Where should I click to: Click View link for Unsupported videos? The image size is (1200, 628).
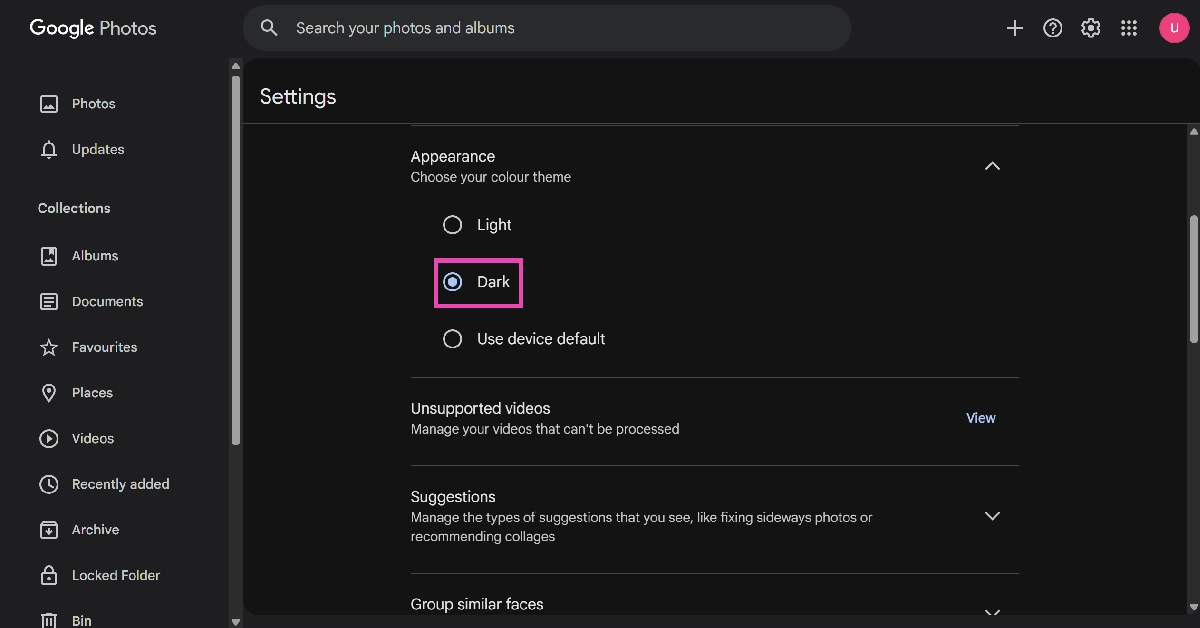tap(980, 418)
